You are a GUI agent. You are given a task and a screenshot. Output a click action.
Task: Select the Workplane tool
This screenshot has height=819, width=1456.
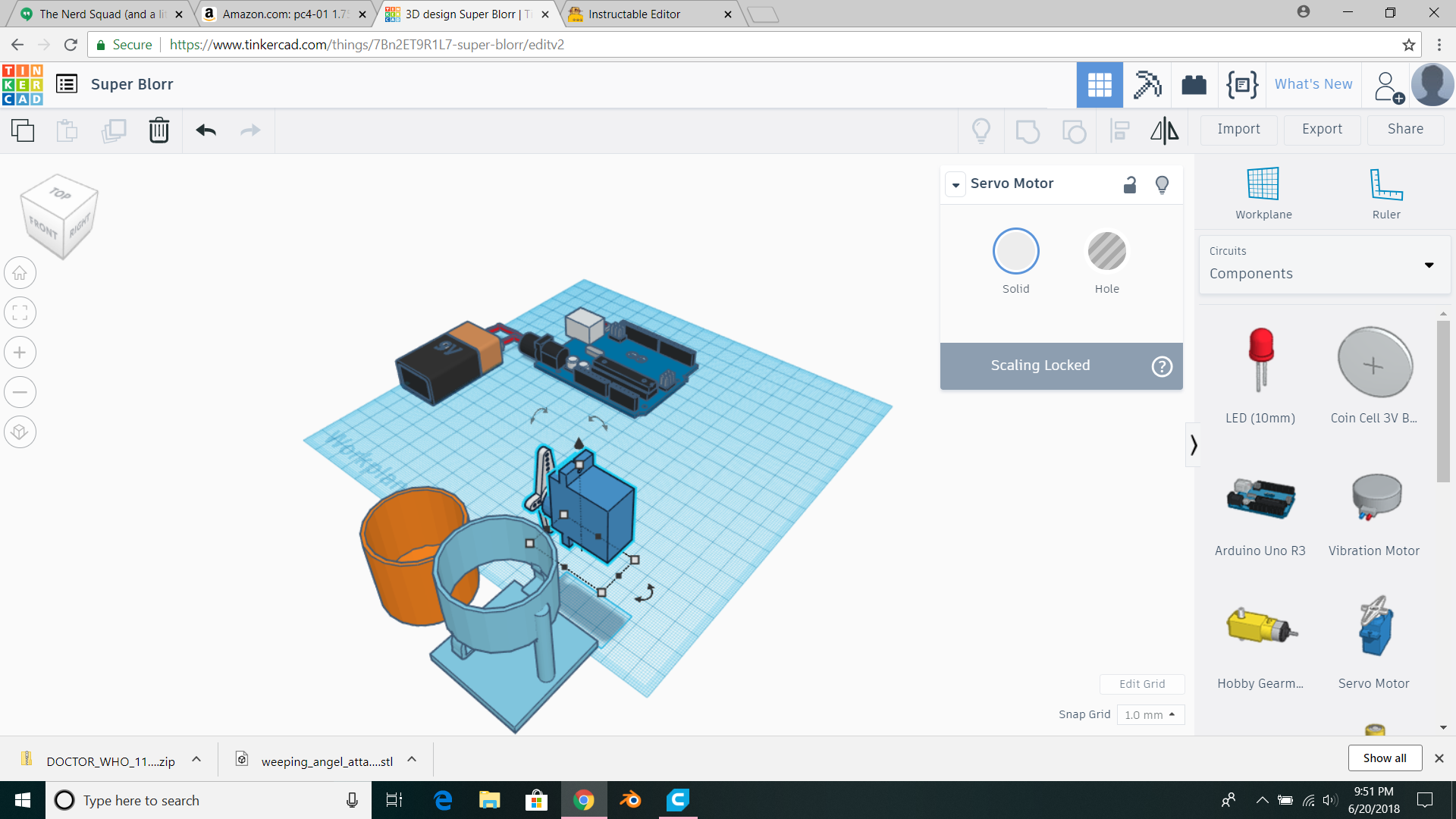[1263, 193]
